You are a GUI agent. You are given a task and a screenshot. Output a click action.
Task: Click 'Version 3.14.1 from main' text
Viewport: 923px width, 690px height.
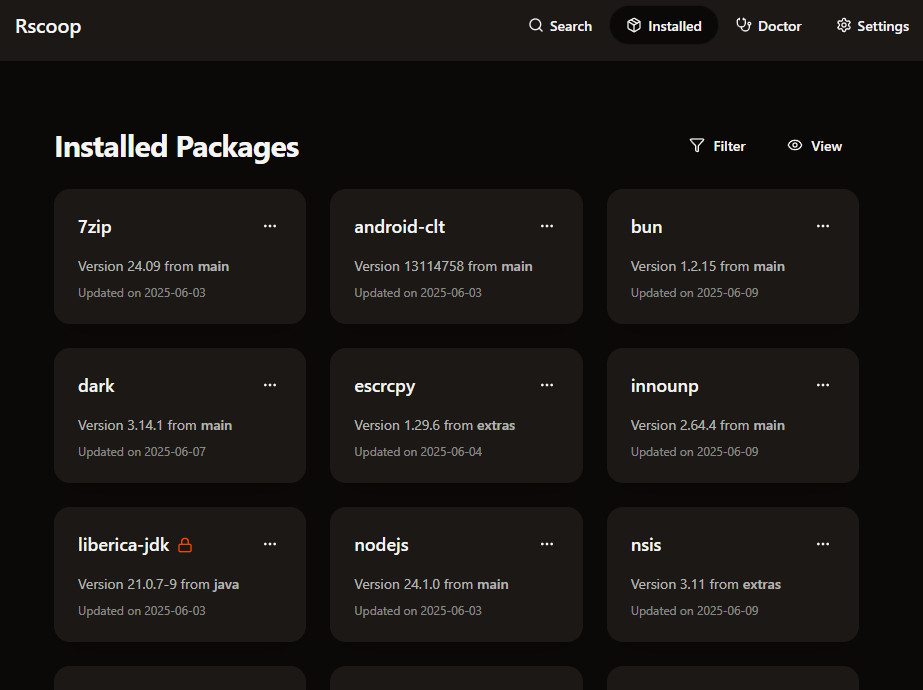(x=155, y=425)
